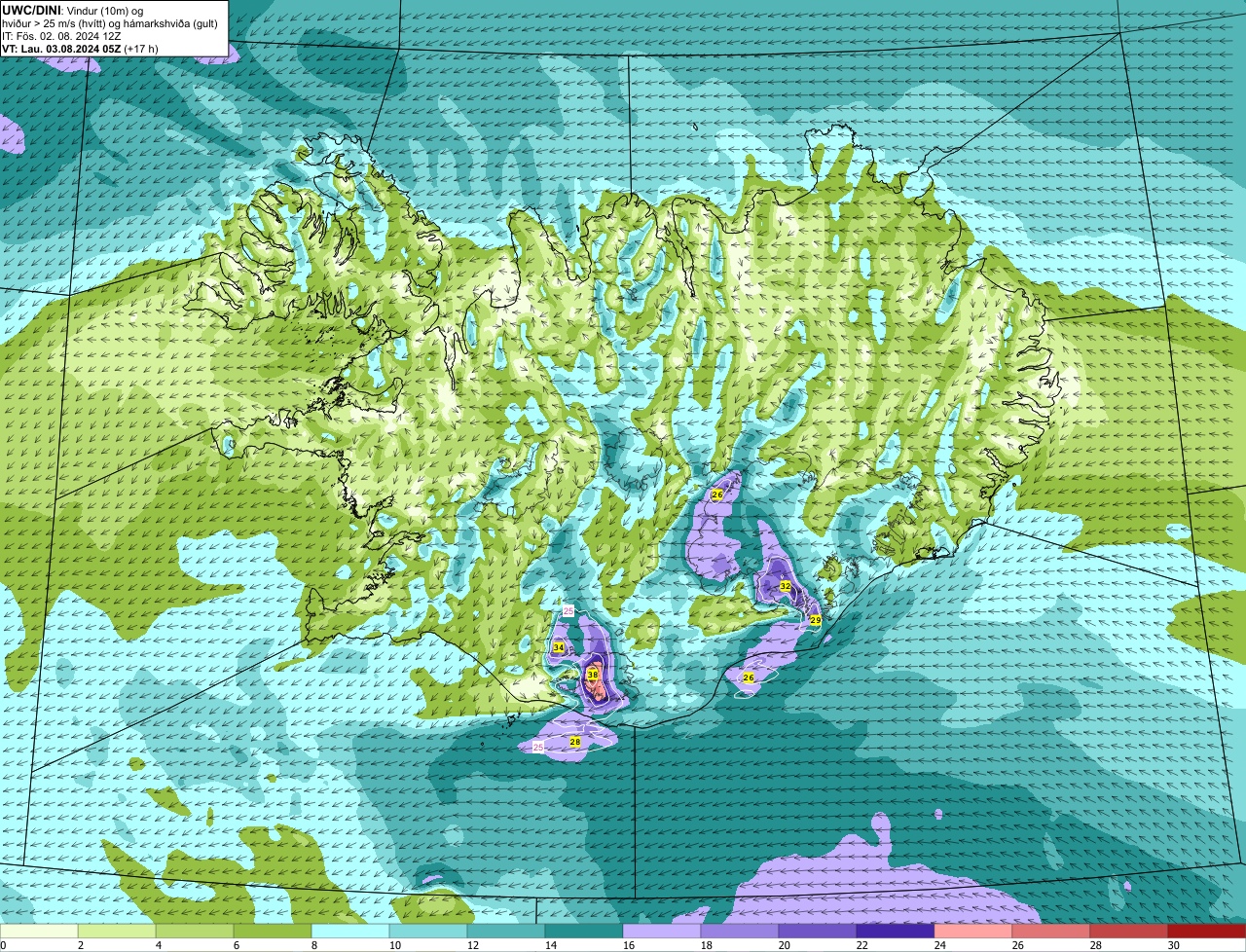Click the 16–18 m/s lavender legend swatch
Image resolution: width=1246 pixels, height=952 pixels.
click(662, 932)
